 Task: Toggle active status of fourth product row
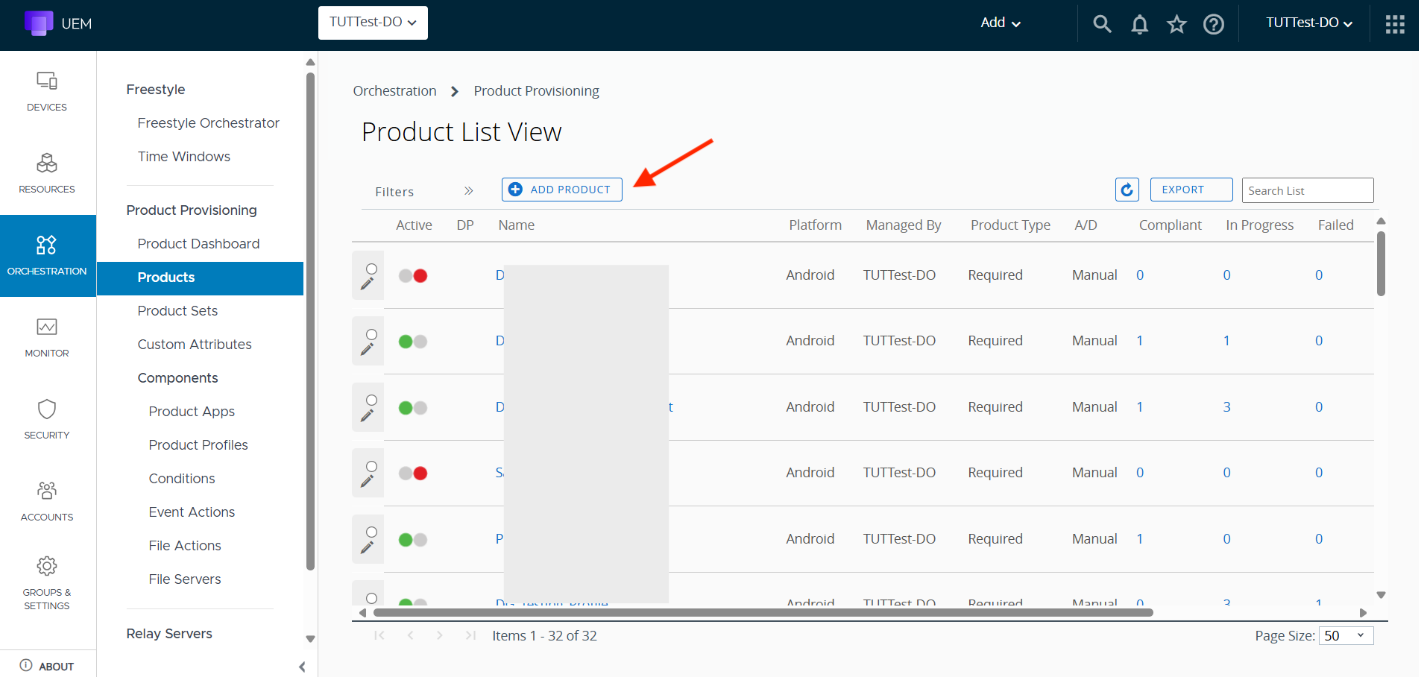[x=413, y=473]
